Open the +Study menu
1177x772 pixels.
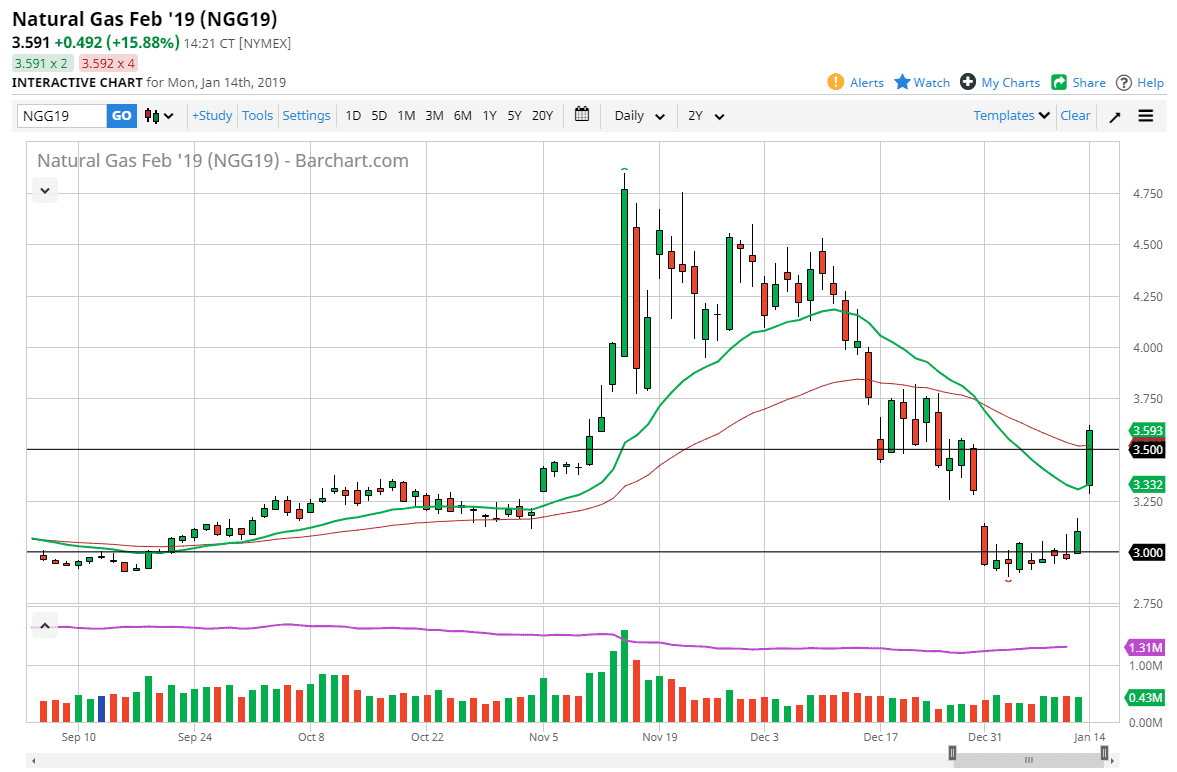point(212,116)
